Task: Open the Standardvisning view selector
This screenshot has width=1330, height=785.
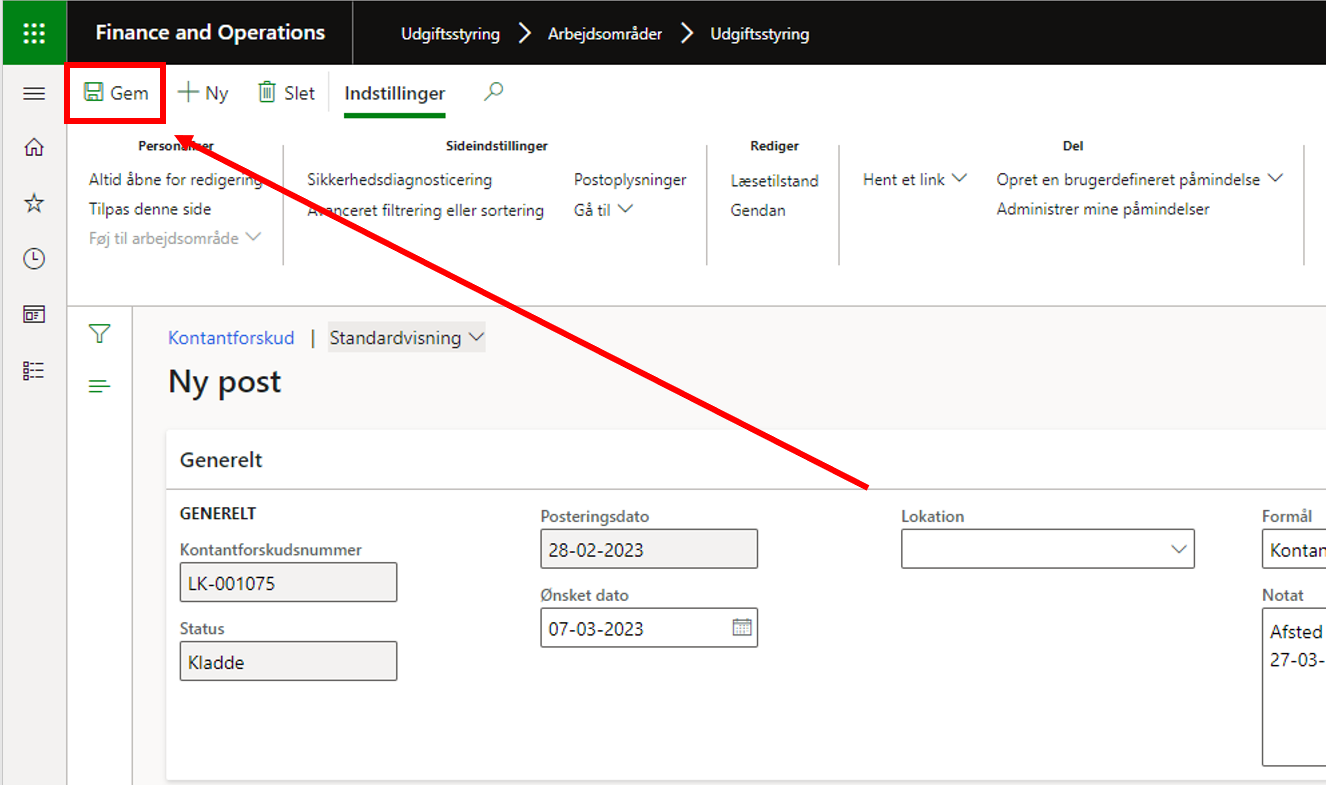Action: 407,338
